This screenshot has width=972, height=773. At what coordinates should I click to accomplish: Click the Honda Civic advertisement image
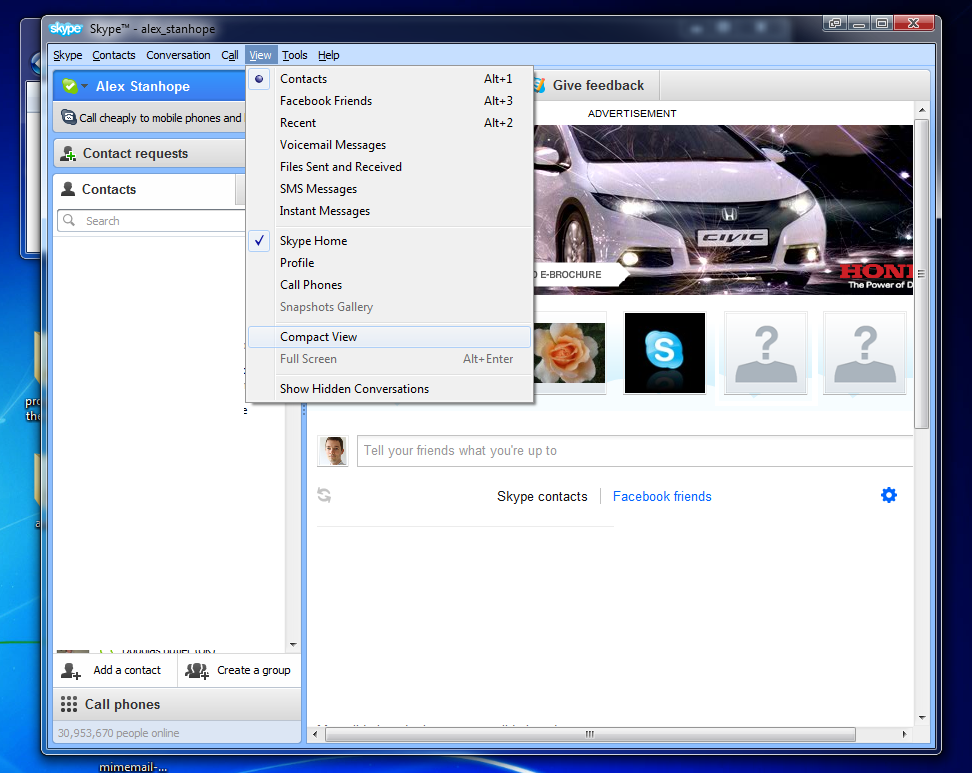click(x=723, y=210)
